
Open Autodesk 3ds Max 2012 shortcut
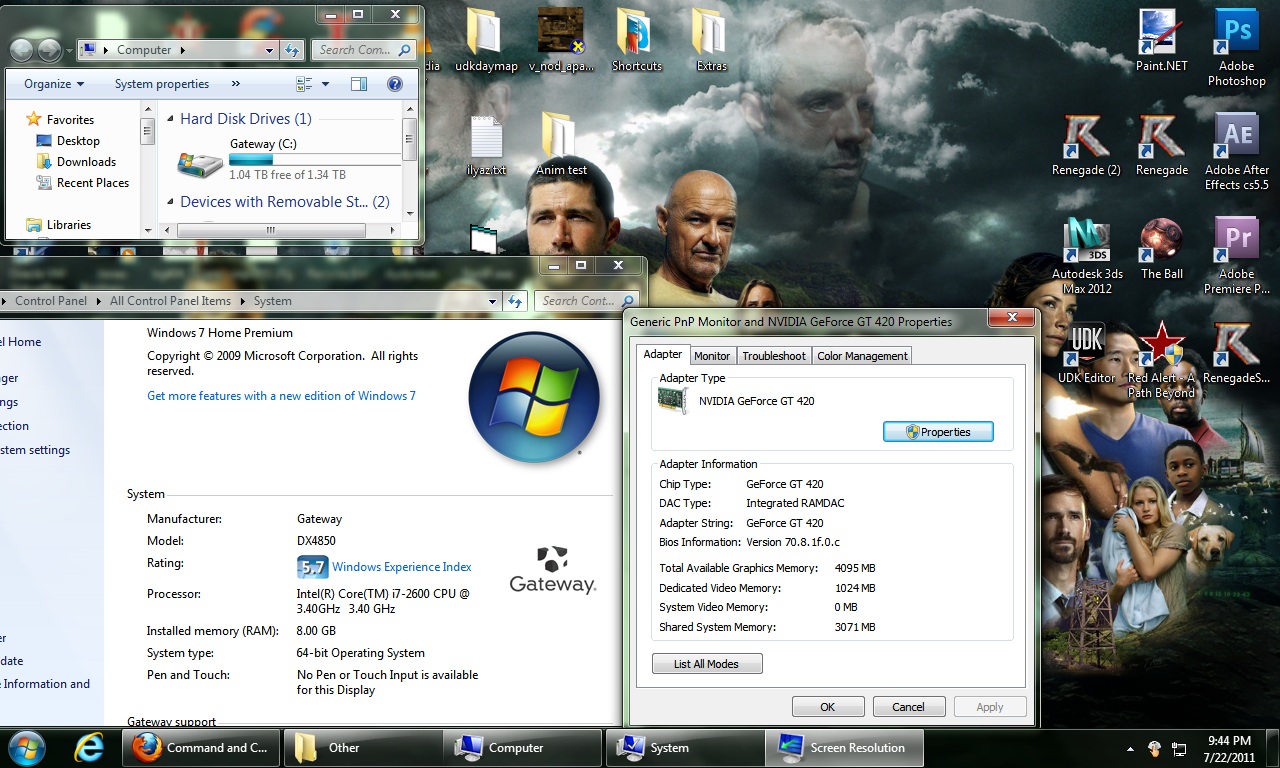[1087, 242]
